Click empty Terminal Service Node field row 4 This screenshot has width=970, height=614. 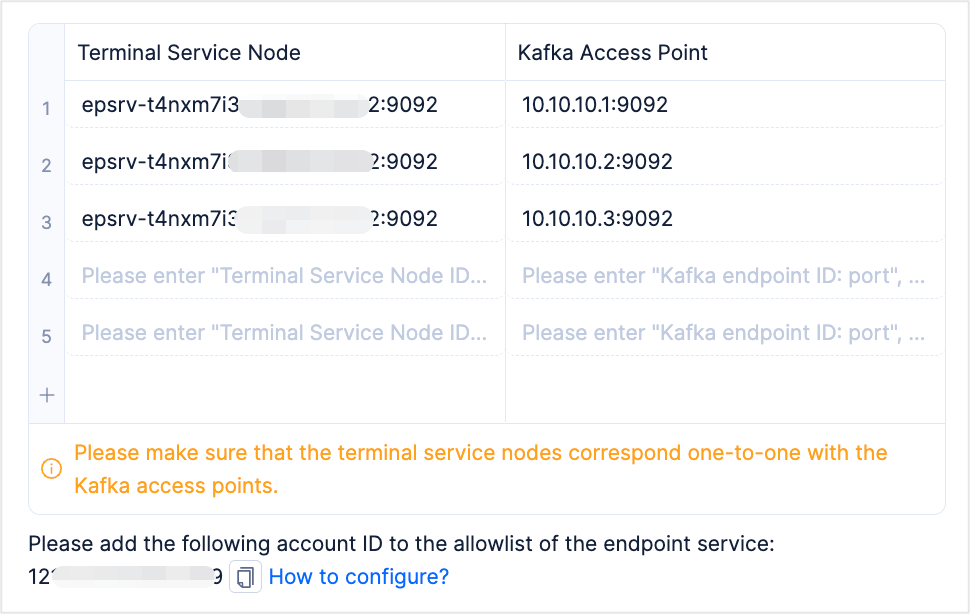pyautogui.click(x=284, y=276)
